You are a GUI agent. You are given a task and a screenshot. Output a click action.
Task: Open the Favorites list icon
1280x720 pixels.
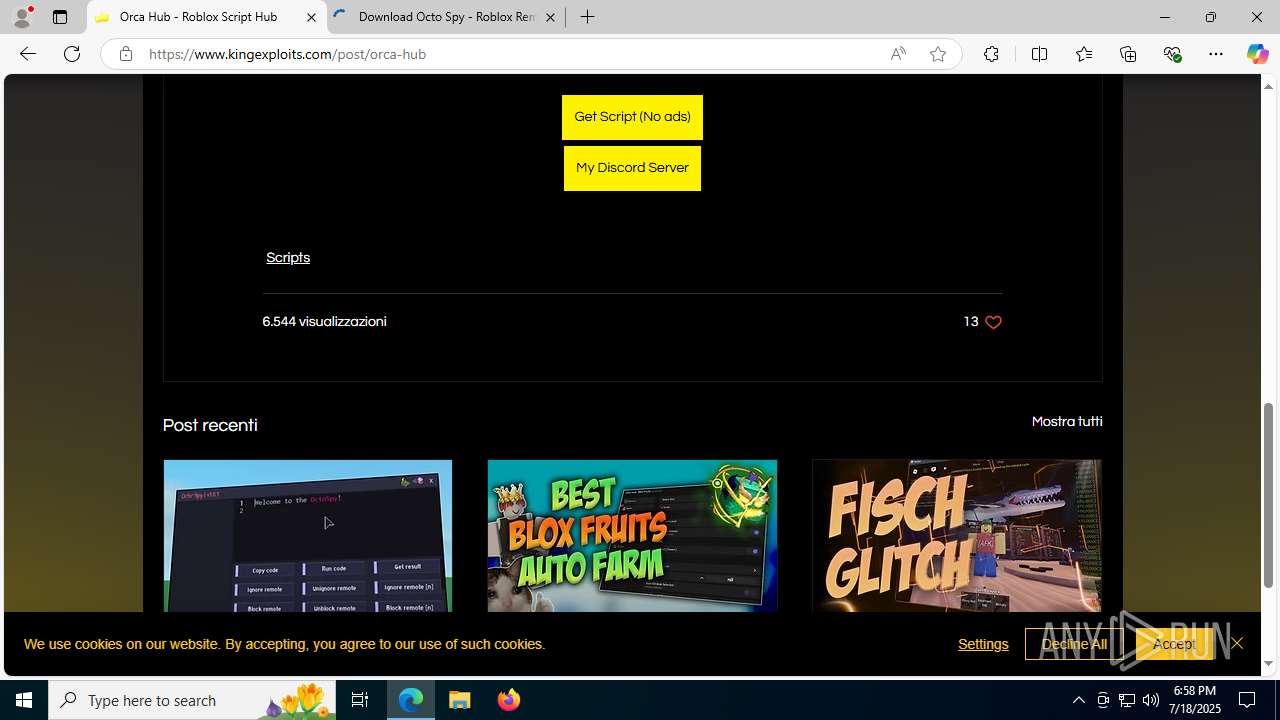pos(1084,54)
